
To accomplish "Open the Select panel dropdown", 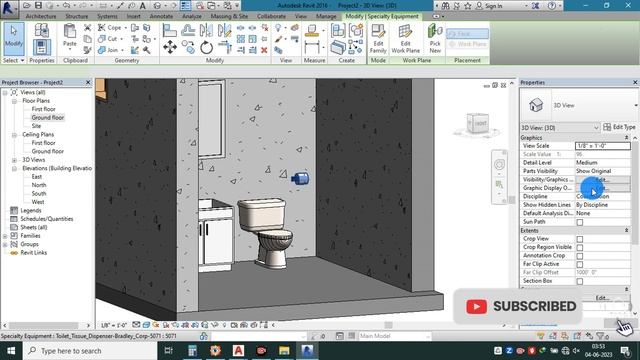I will click(x=13, y=60).
